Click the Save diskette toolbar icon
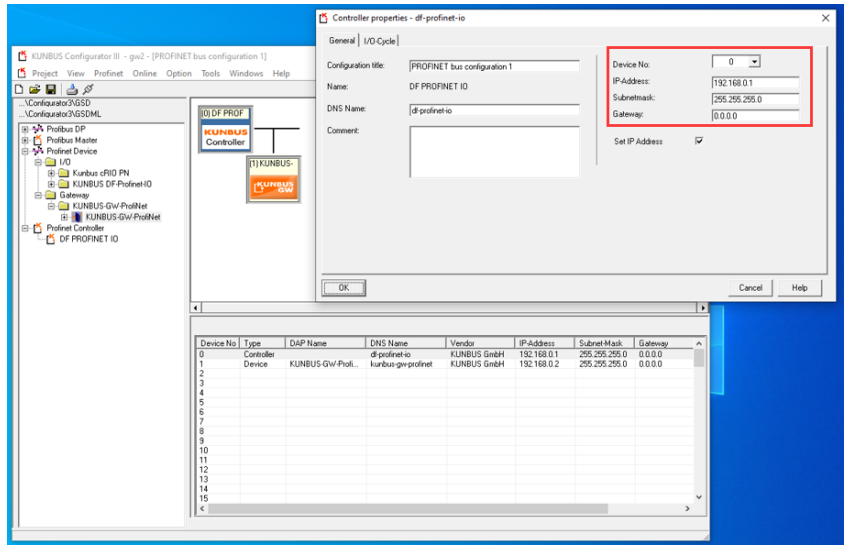850x550 pixels. click(51, 89)
